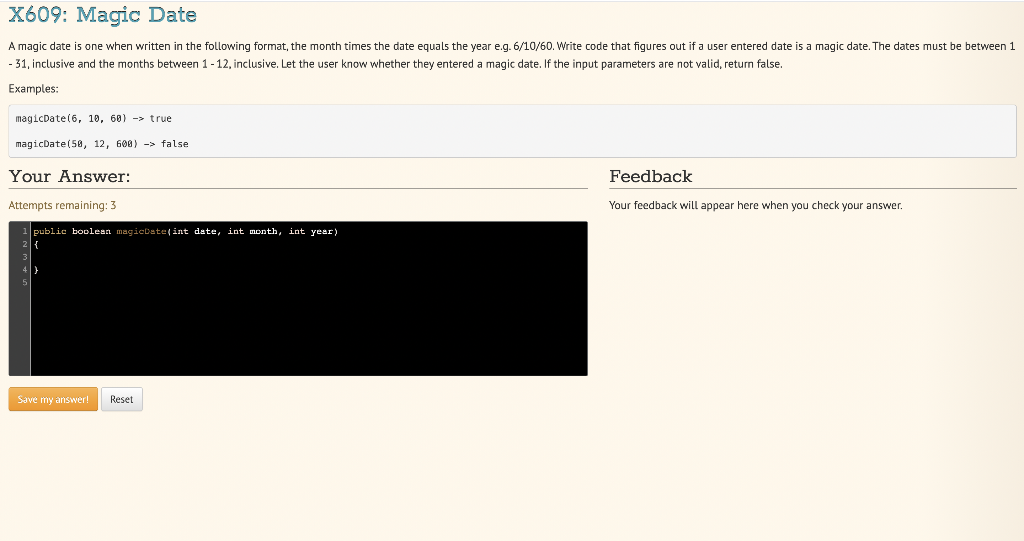The image size is (1024, 541).
Task: Click the Examples: label
Action: [33, 89]
